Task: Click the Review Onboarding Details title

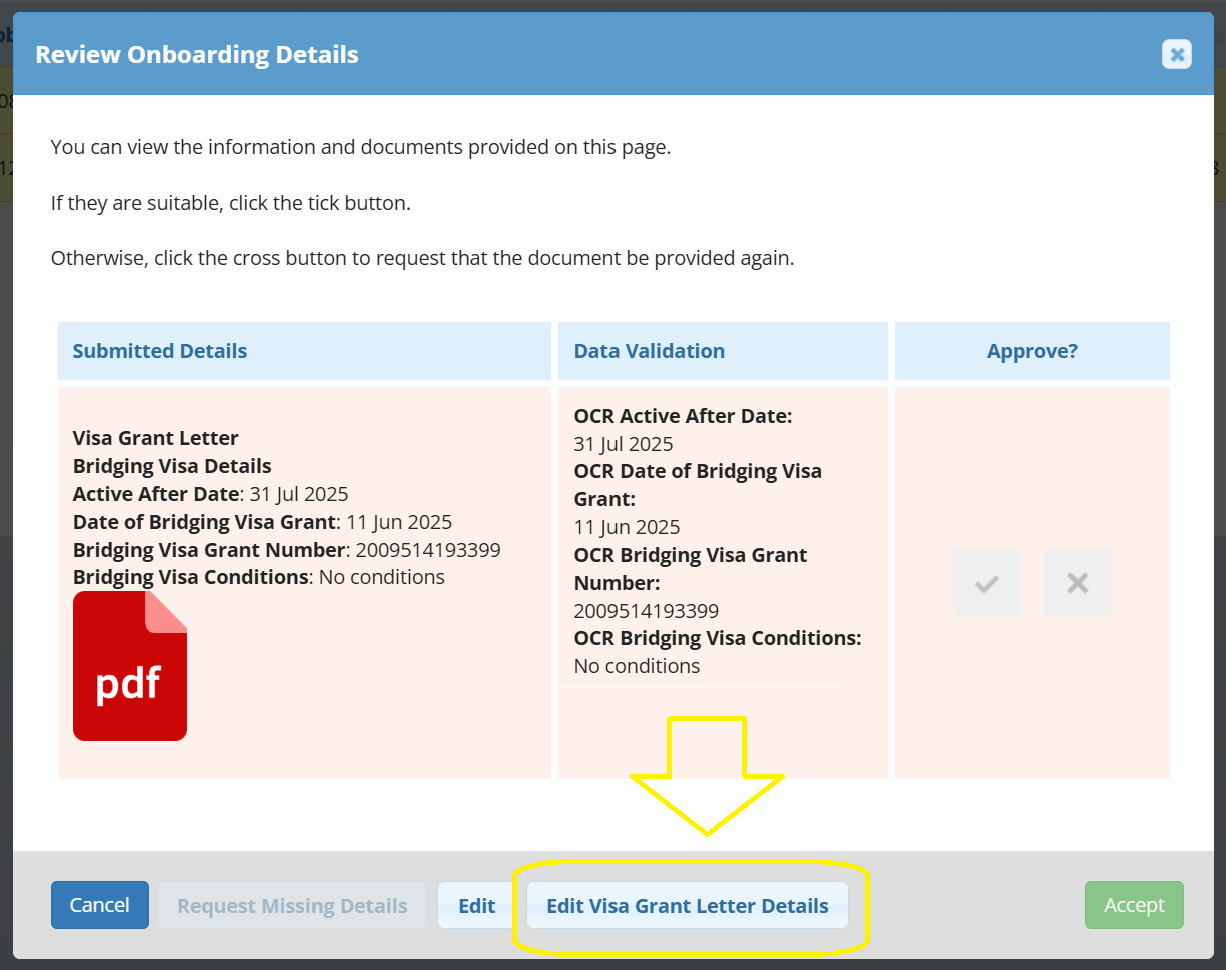Action: click(x=197, y=54)
